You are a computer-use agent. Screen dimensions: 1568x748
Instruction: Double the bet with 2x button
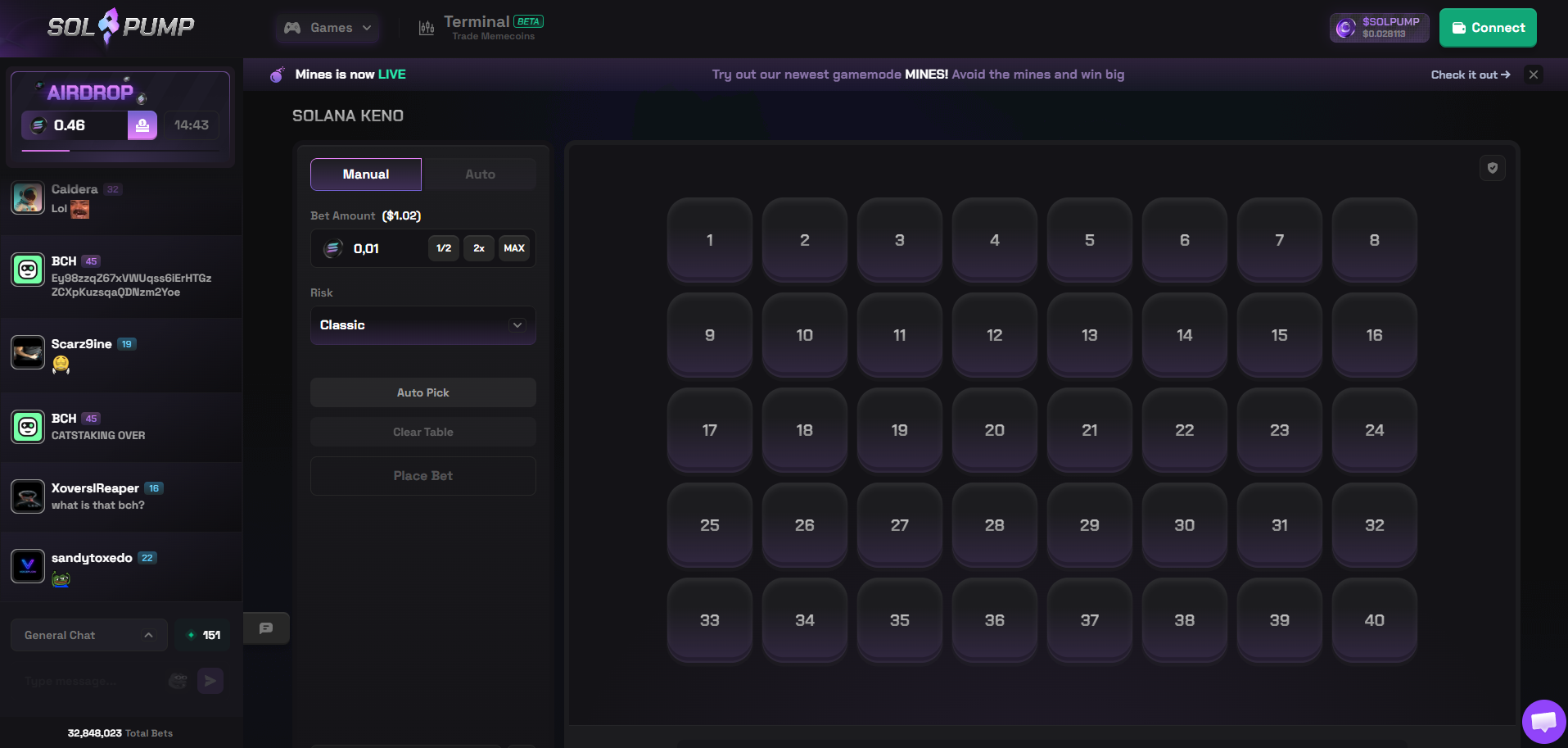[479, 248]
